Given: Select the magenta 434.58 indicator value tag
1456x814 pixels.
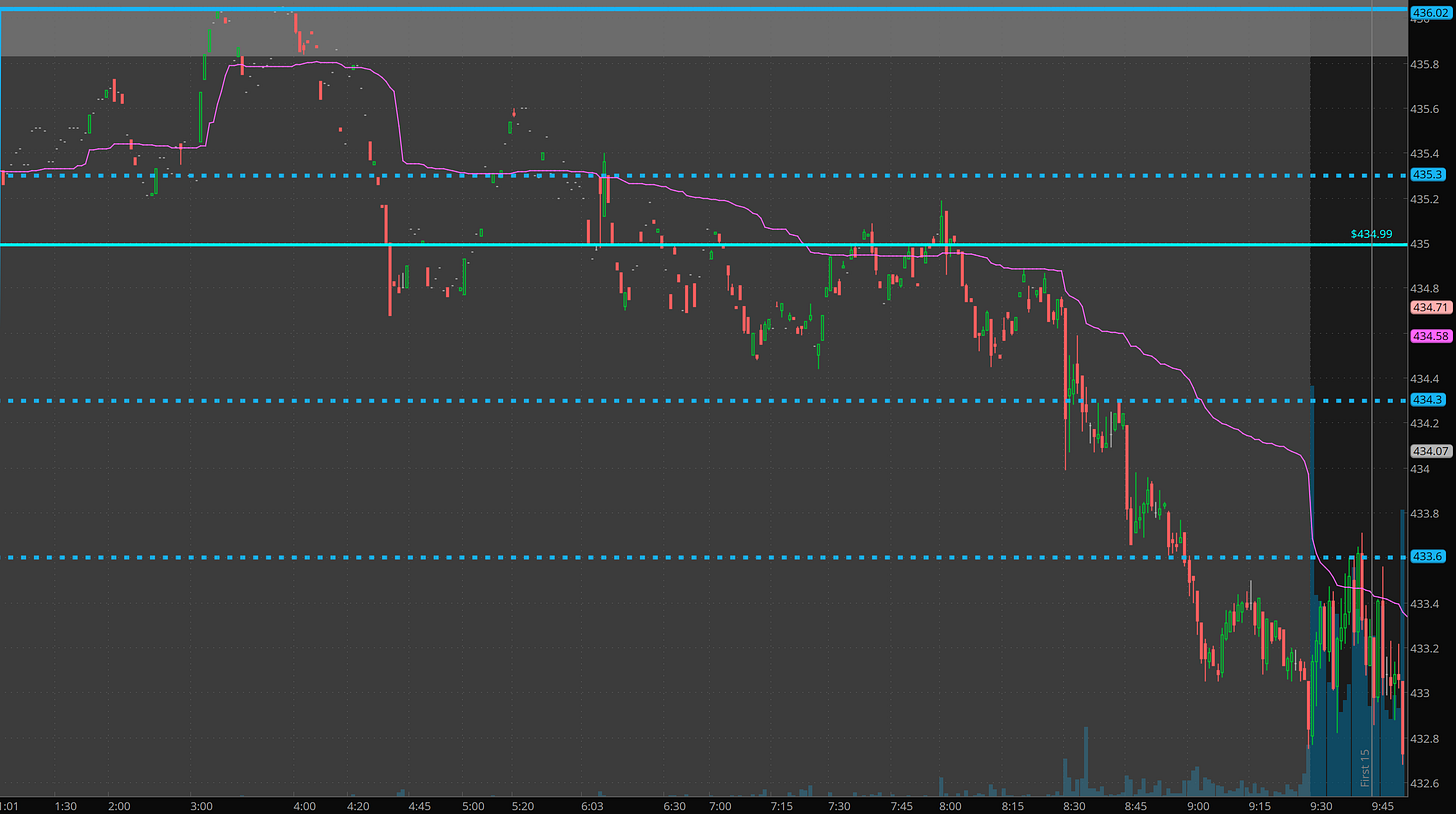Looking at the screenshot, I should (1429, 336).
